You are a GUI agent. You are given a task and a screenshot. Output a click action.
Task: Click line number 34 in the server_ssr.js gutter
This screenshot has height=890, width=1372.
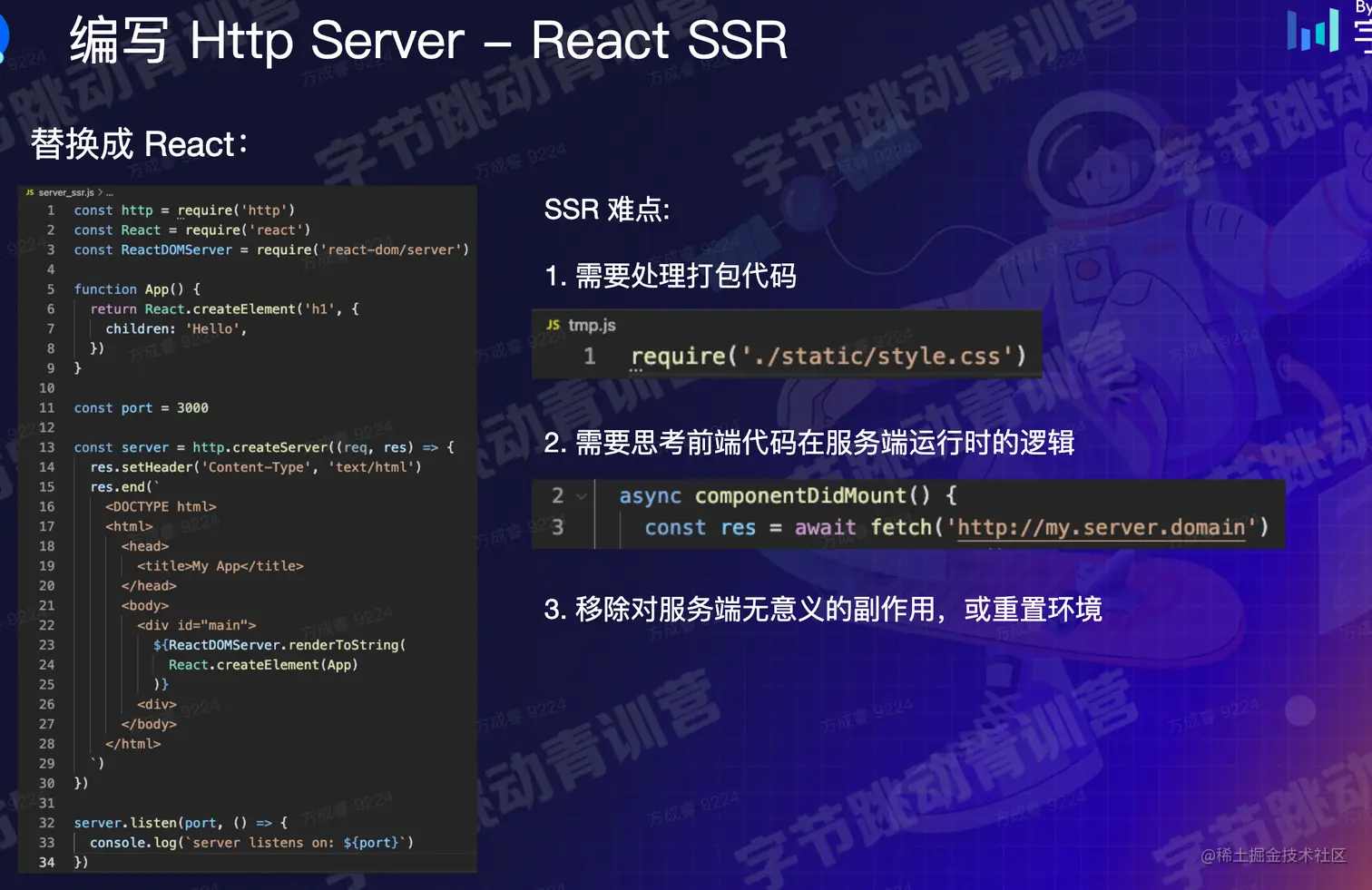pos(46,863)
